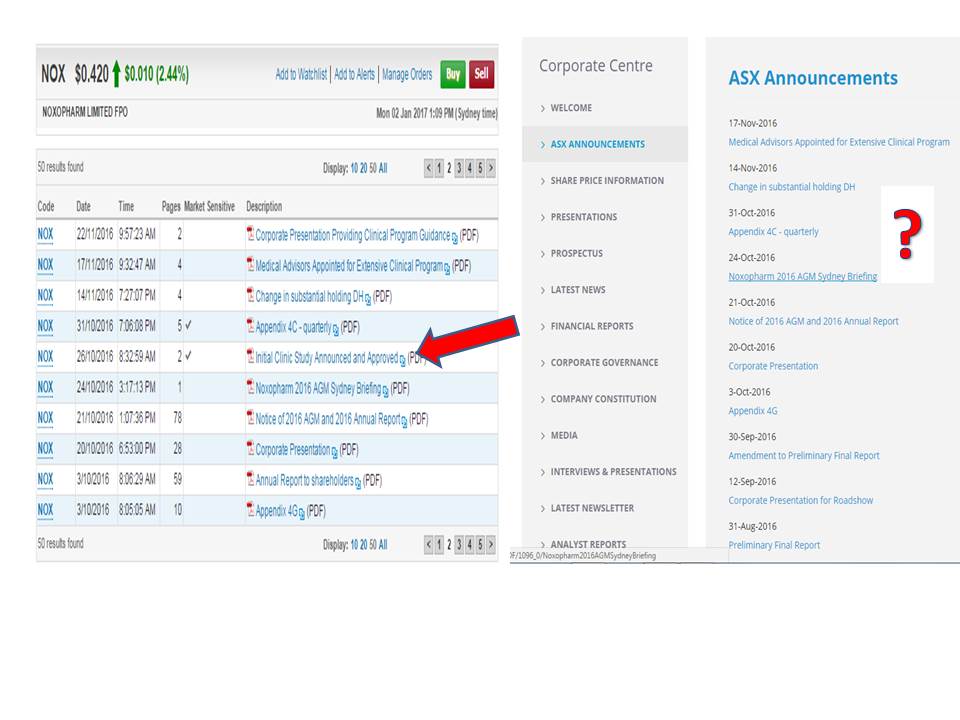The width and height of the screenshot is (960, 720).
Task: Open PDF icon beside Change in substantial holding DH
Action: click(x=250, y=295)
